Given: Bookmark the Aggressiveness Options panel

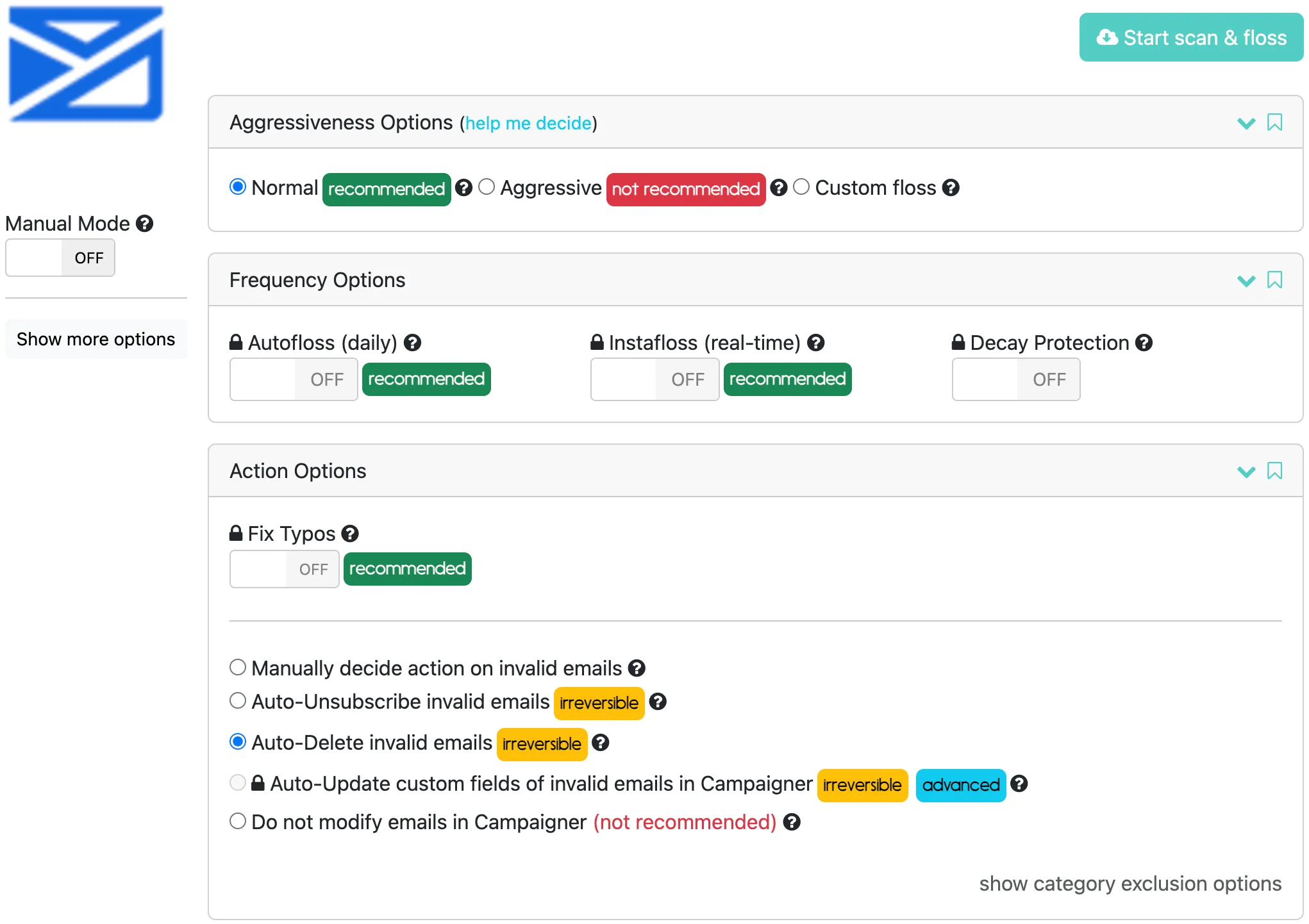Looking at the screenshot, I should 1274,122.
